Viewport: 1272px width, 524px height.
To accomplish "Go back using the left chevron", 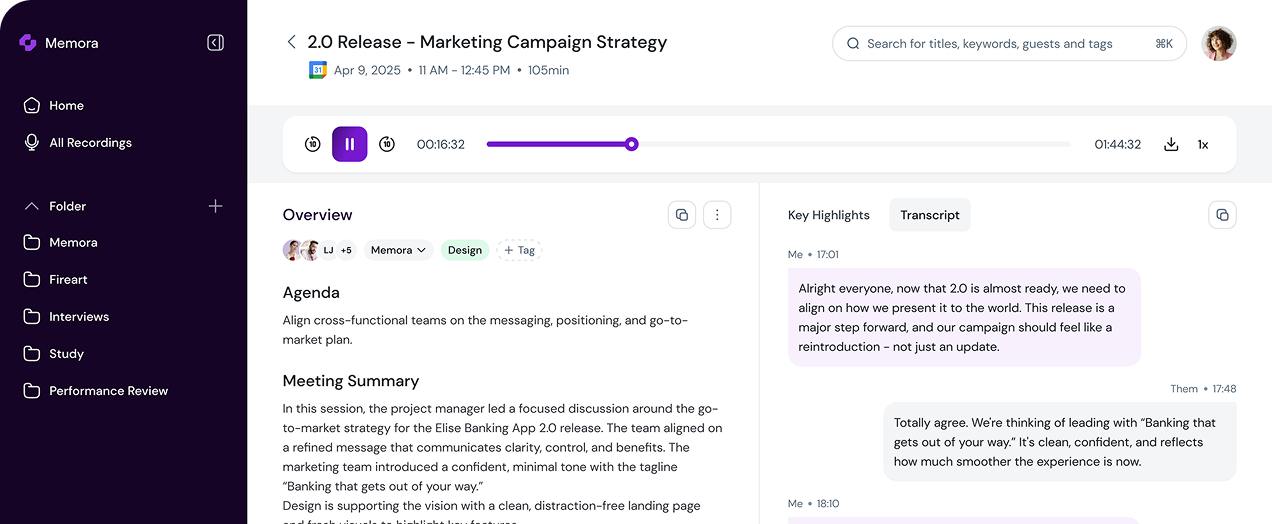I will pyautogui.click(x=292, y=42).
